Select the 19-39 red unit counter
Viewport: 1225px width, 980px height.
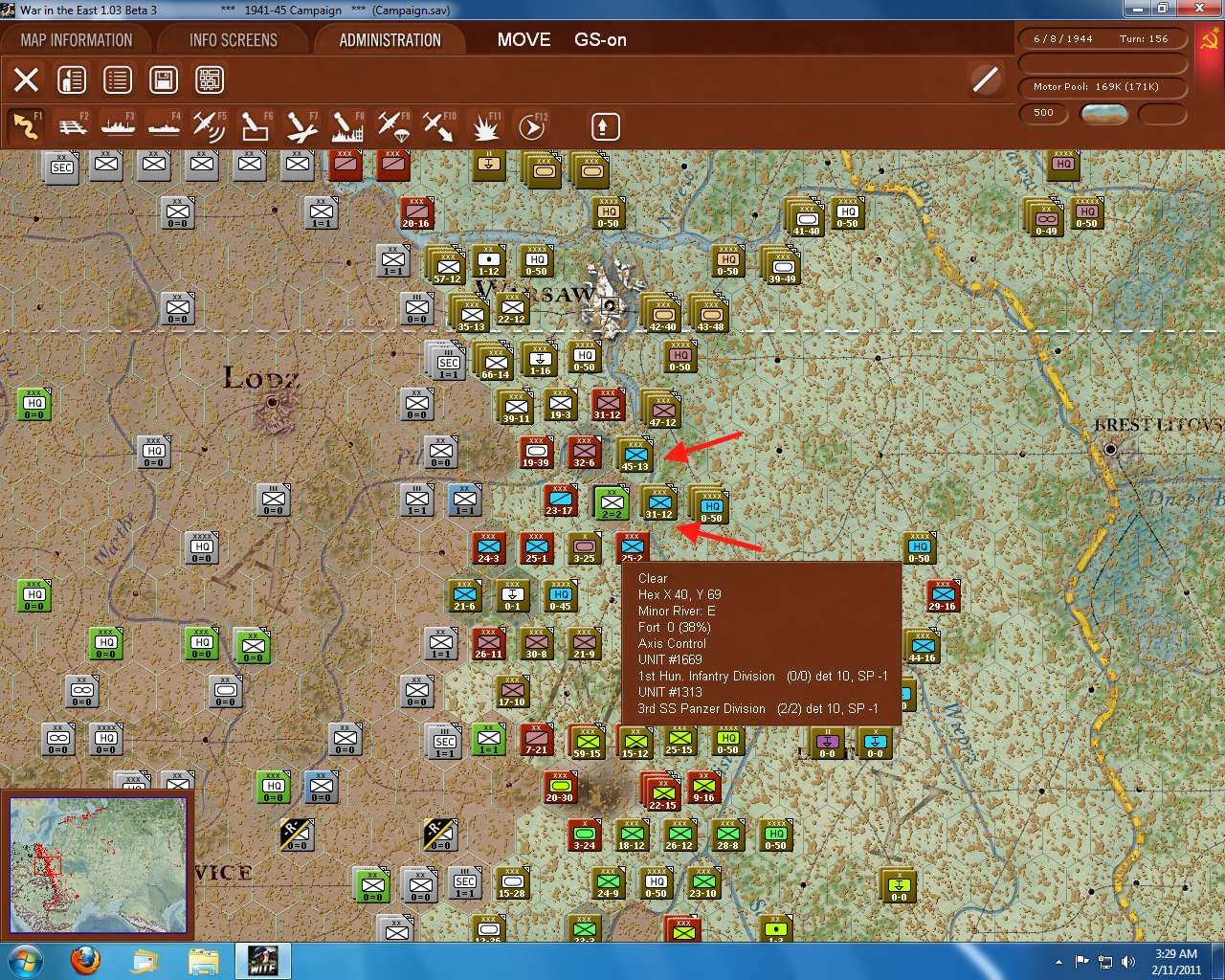pos(536,453)
